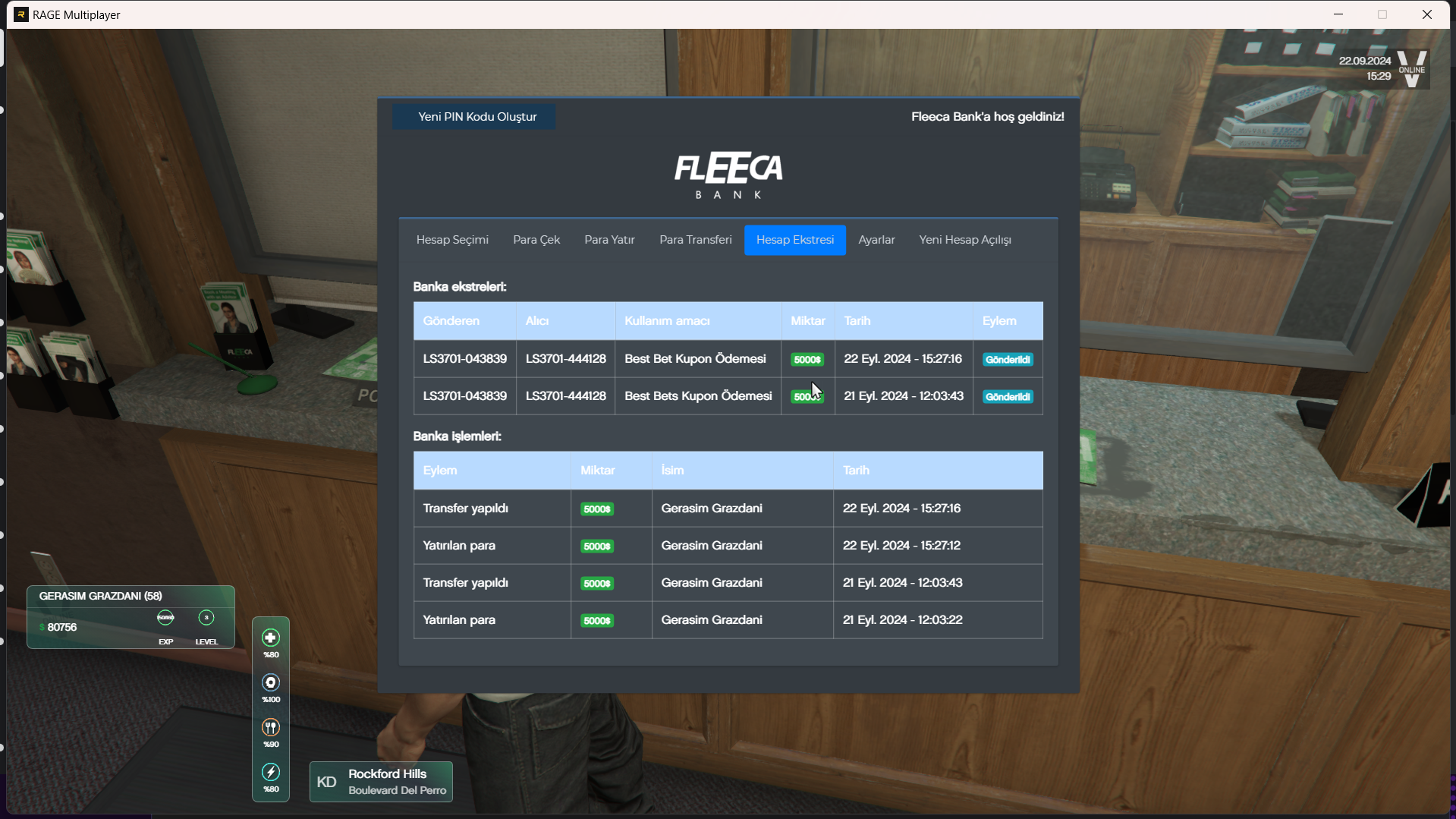Click the energy lightning bolt icon

tap(271, 772)
